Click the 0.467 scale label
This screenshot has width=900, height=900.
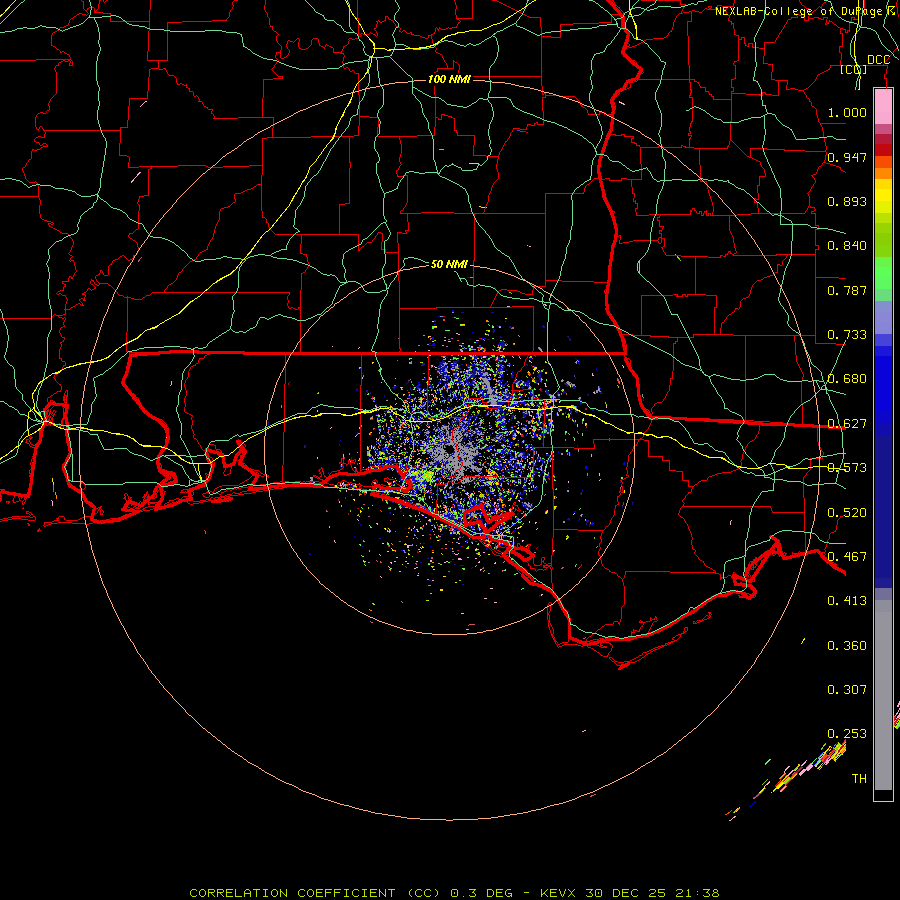(847, 557)
